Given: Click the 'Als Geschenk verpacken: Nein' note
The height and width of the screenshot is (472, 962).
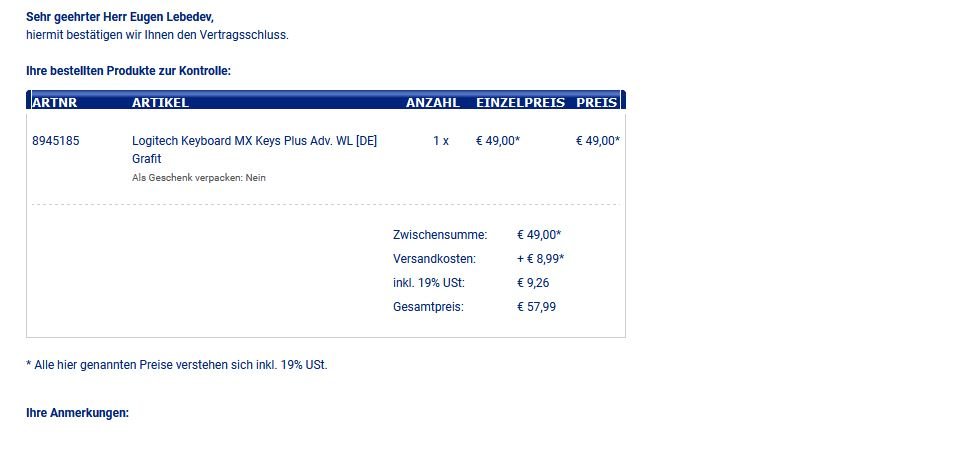Looking at the screenshot, I should (199, 178).
